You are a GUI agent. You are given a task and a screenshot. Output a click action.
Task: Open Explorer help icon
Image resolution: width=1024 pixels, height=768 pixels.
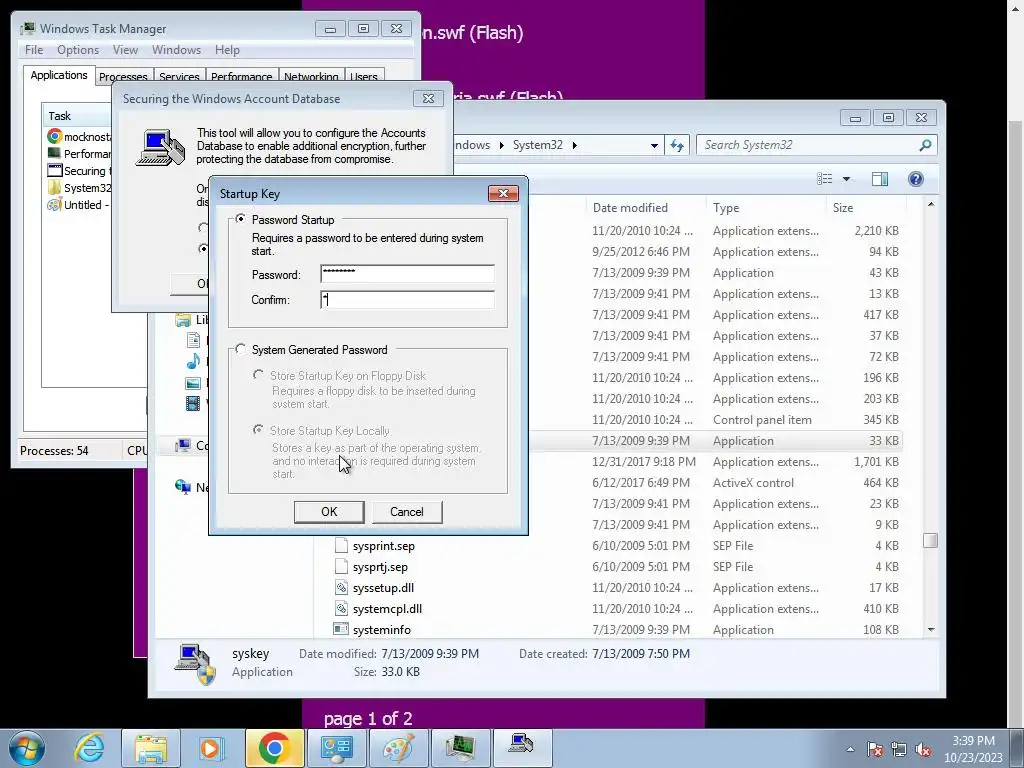tap(916, 179)
